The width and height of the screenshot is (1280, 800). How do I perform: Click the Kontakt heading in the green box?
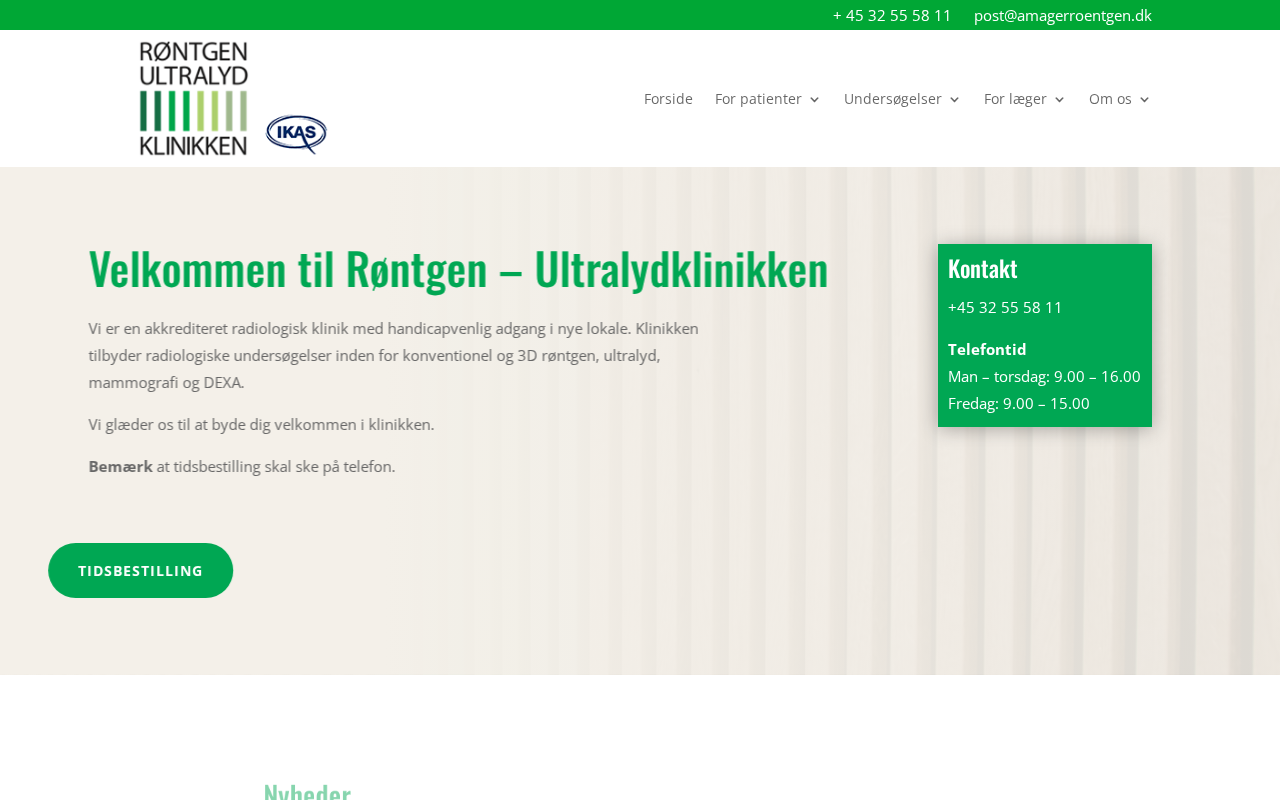click(x=982, y=268)
